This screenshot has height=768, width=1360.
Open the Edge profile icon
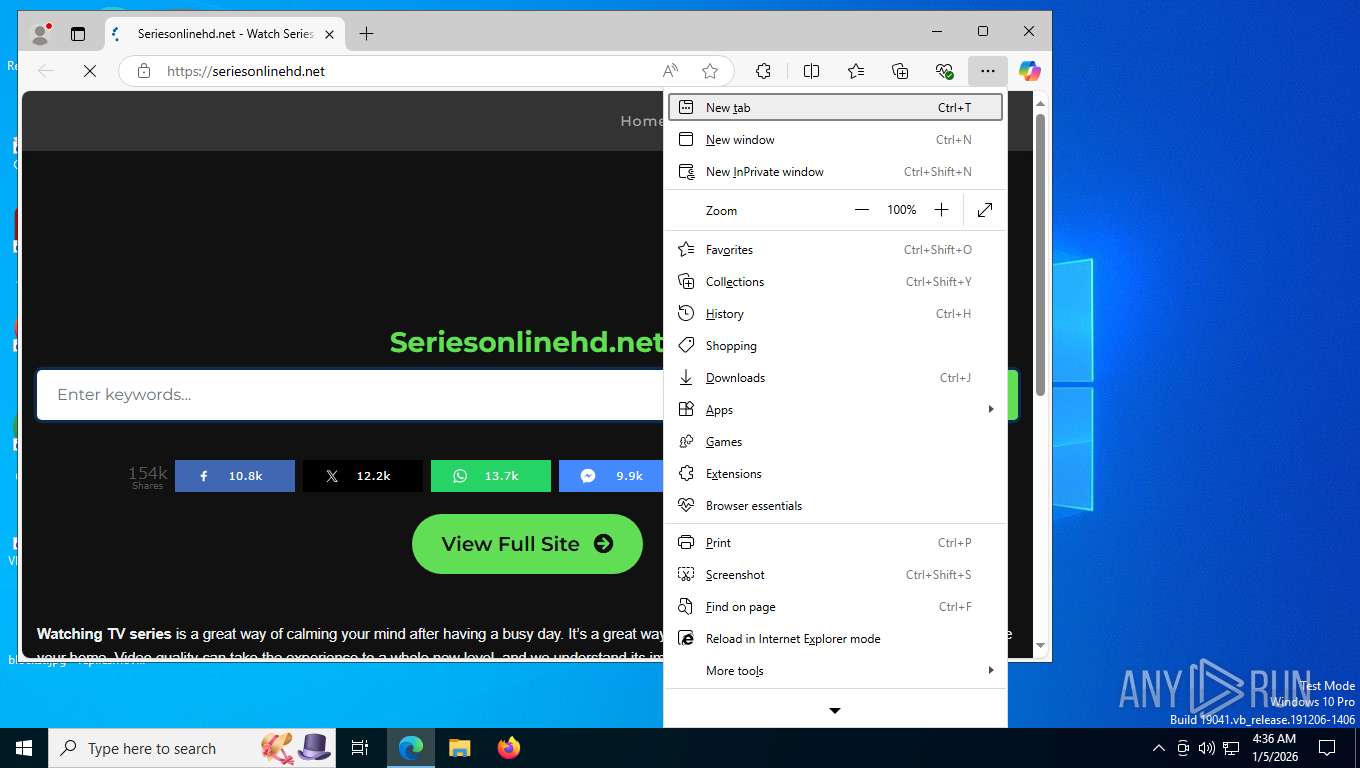click(x=41, y=34)
